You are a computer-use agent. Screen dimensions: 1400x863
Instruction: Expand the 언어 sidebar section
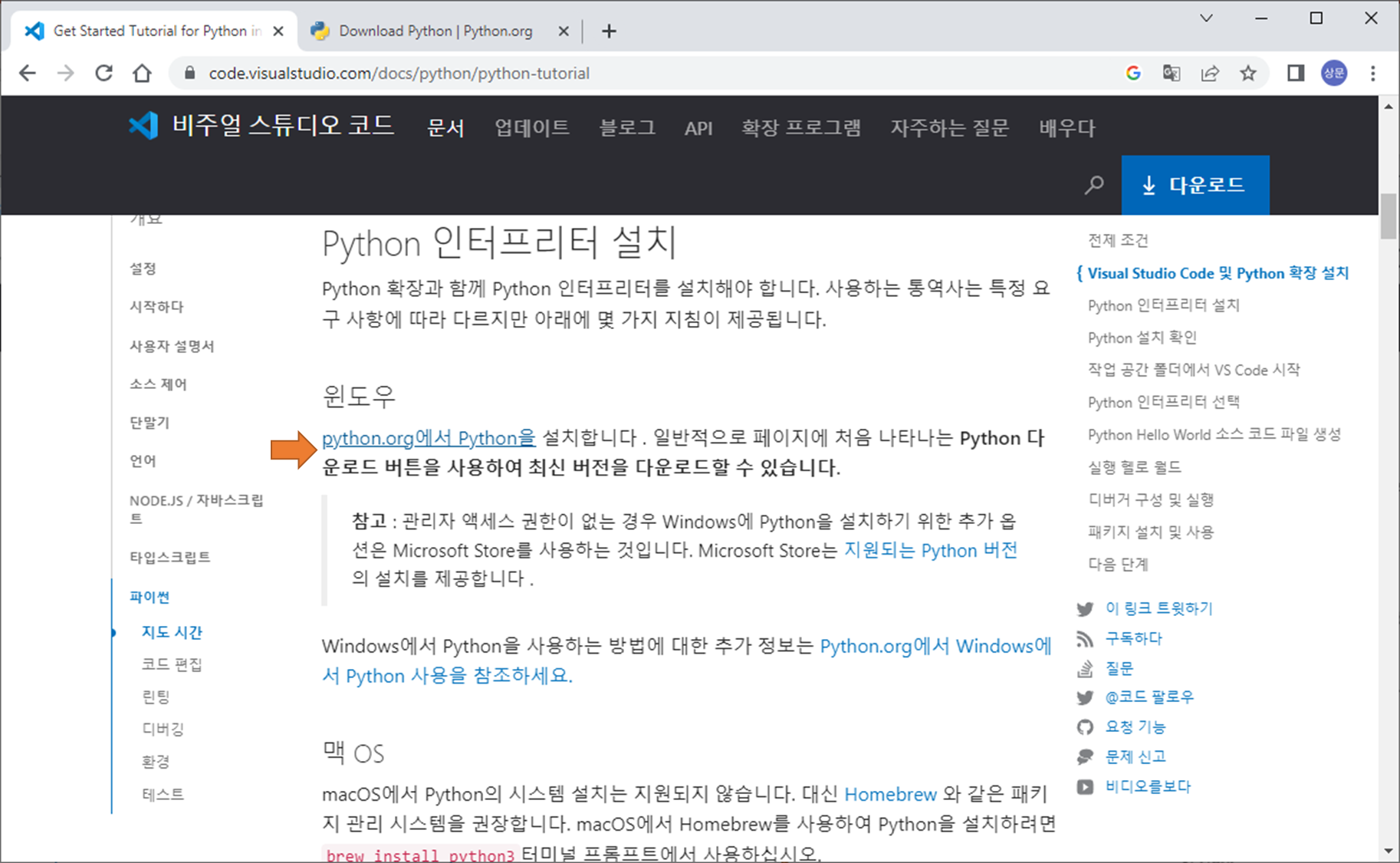[x=143, y=461]
